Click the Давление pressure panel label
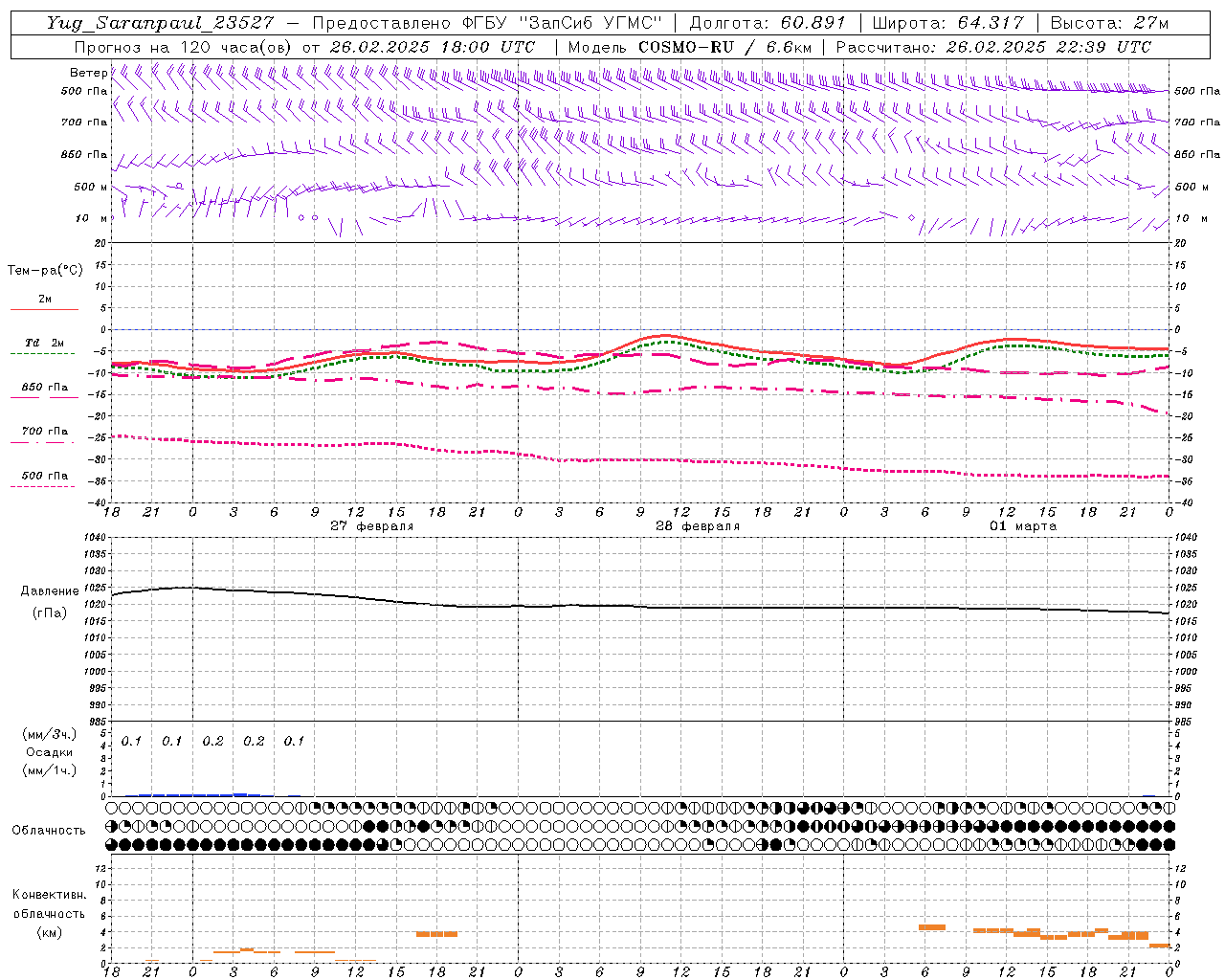 (x=50, y=591)
